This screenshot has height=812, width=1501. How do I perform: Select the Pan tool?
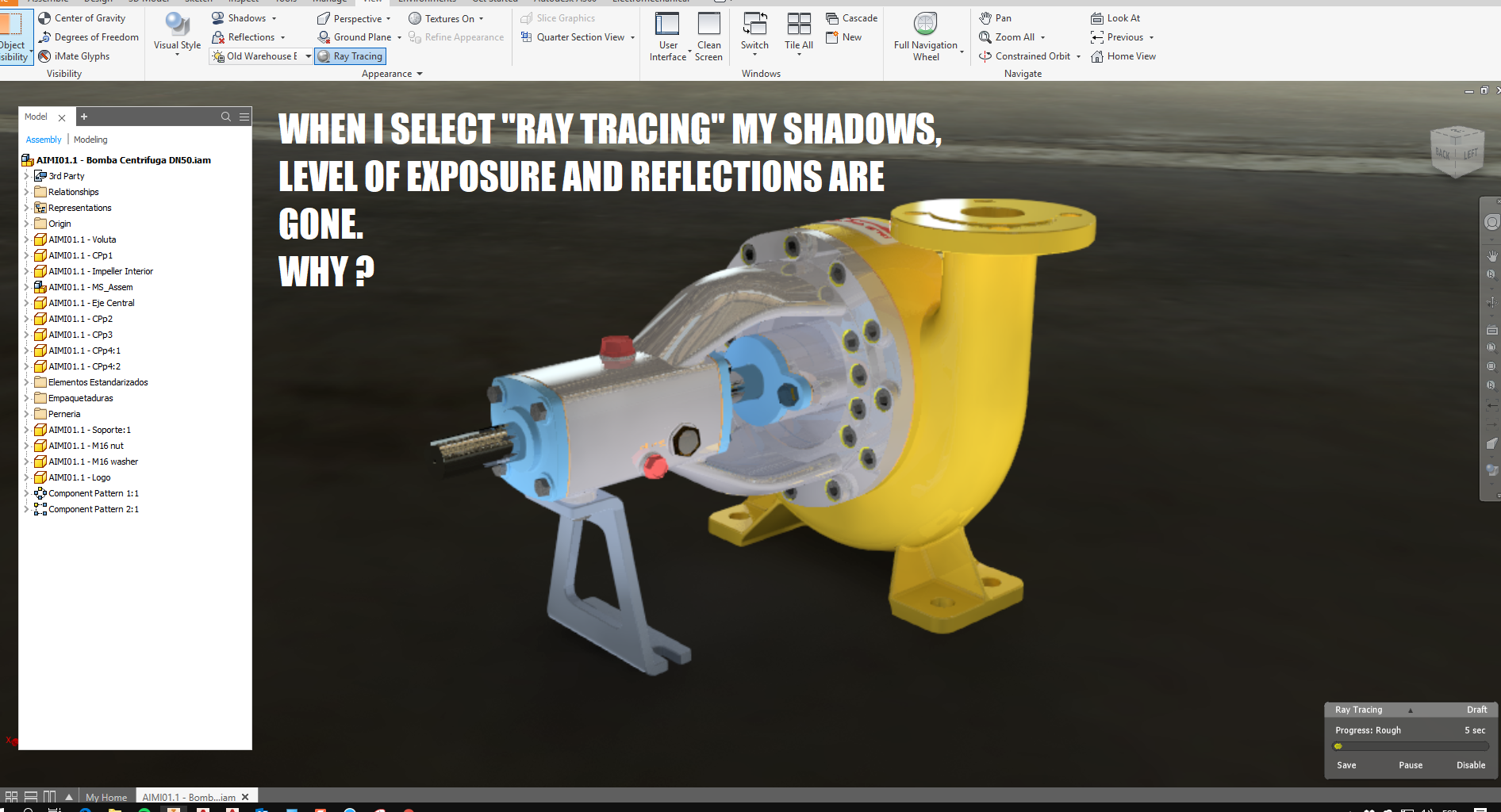(995, 18)
